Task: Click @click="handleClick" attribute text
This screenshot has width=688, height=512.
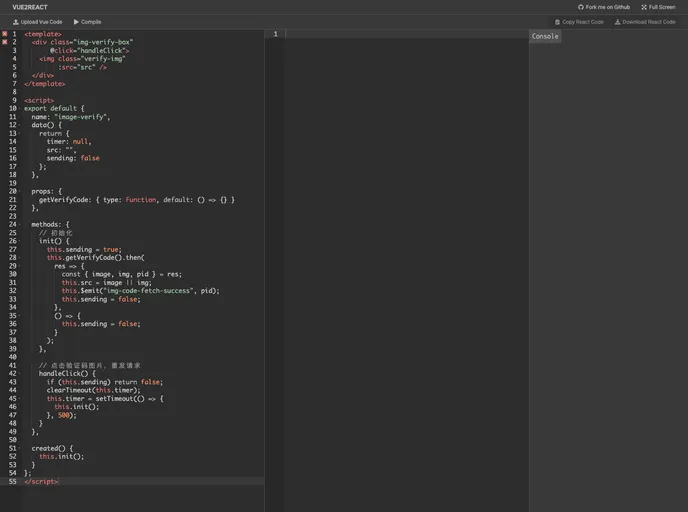Action: coord(90,50)
